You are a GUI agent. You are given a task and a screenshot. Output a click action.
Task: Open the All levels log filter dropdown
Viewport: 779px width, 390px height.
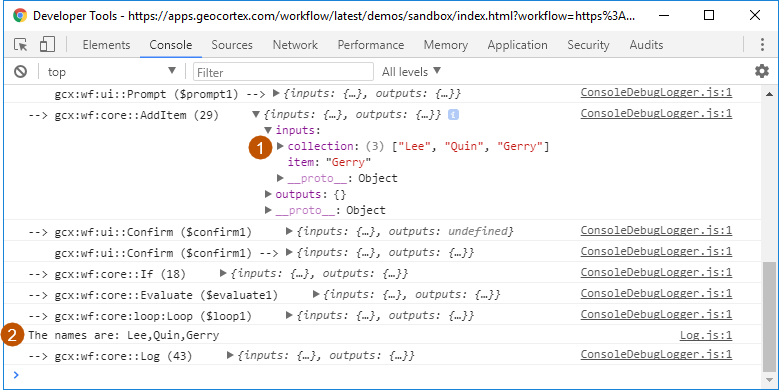click(x=411, y=72)
